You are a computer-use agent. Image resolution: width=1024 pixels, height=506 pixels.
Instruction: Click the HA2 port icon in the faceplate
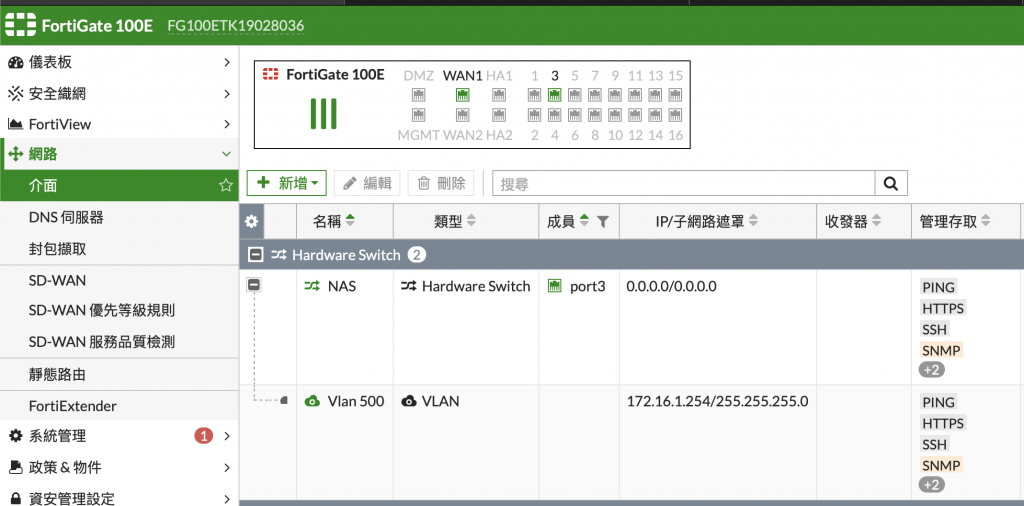click(x=499, y=116)
